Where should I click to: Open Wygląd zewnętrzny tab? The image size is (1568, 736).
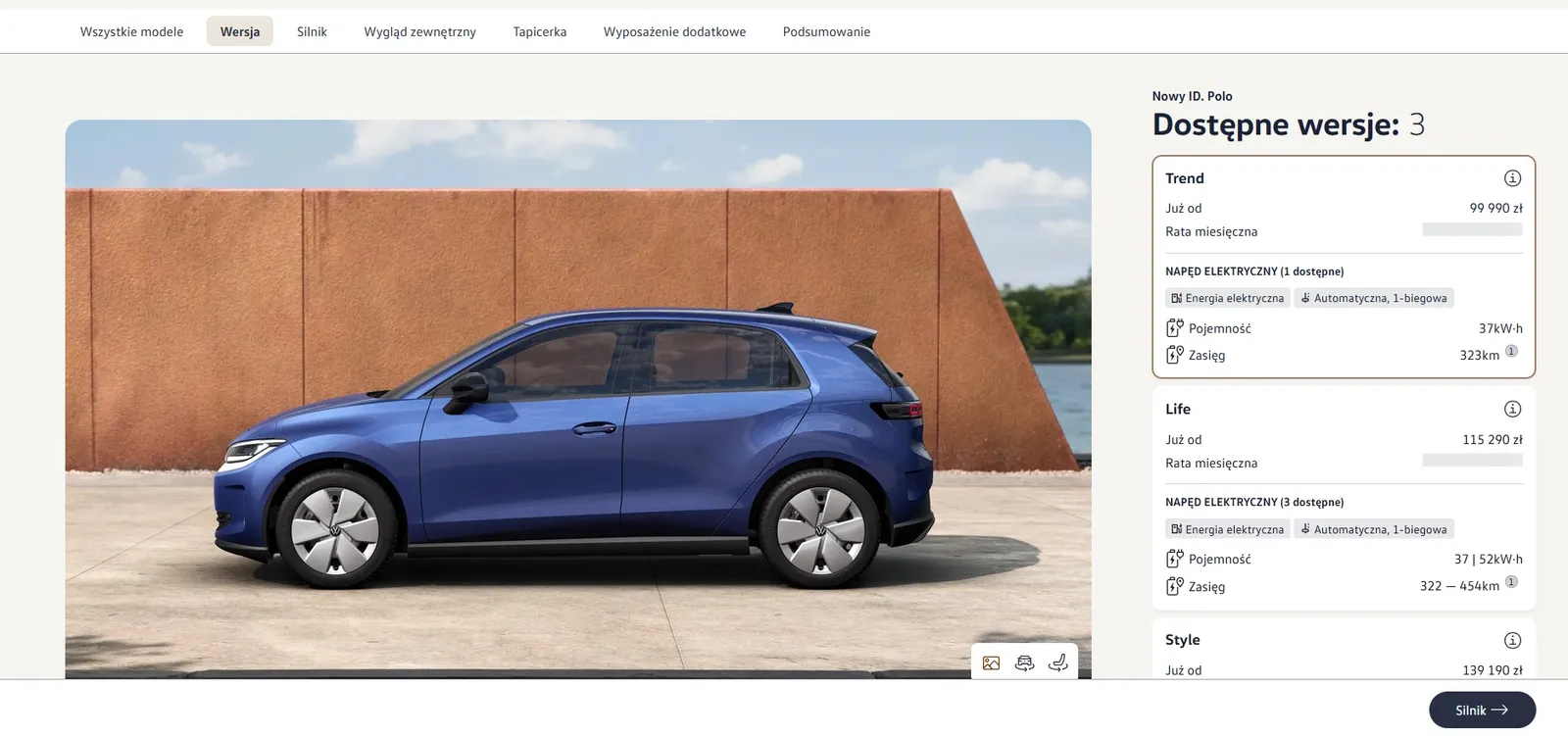click(419, 31)
